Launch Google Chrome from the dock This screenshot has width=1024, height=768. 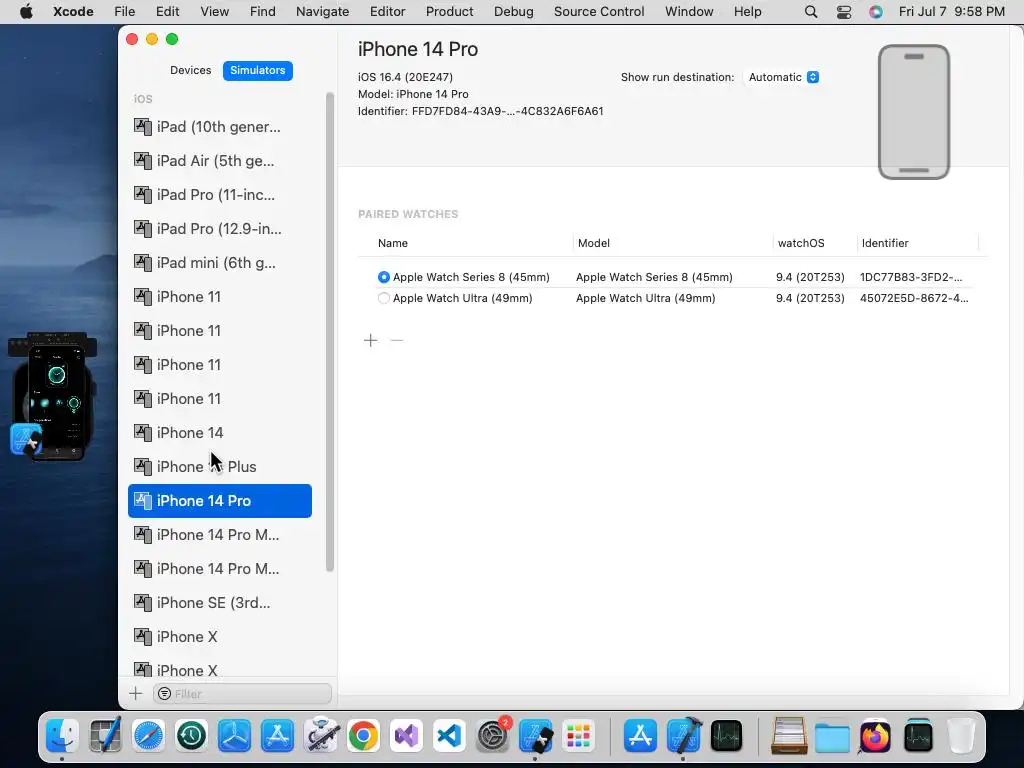(364, 735)
